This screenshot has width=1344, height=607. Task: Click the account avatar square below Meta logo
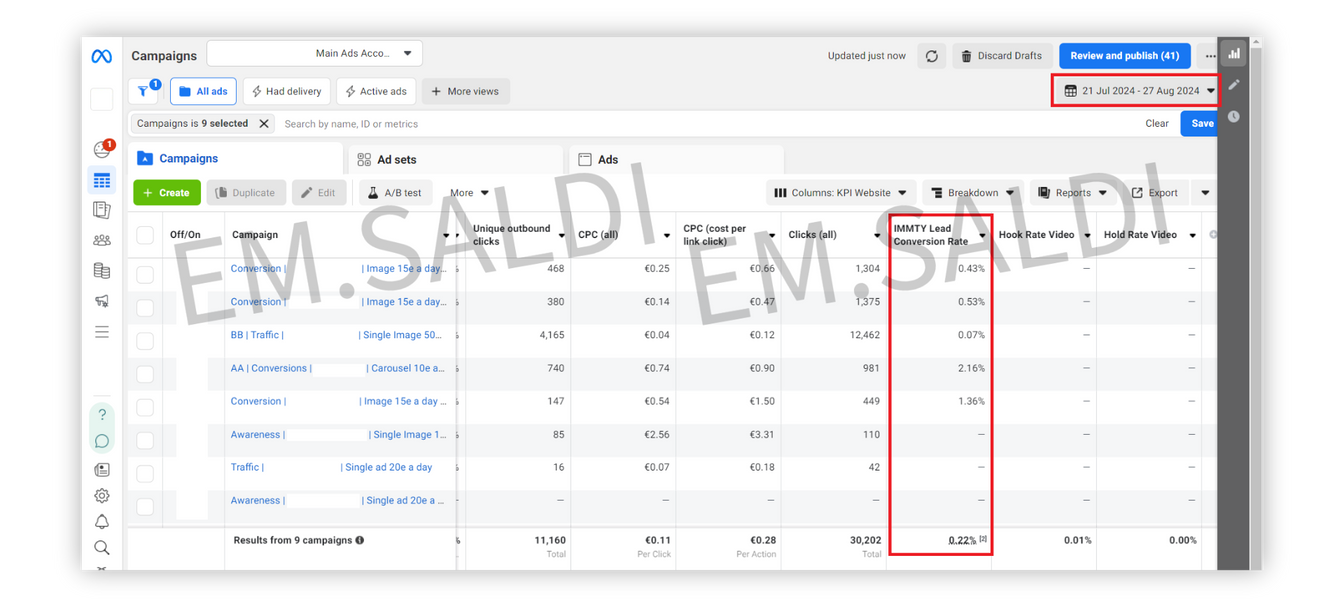point(102,99)
